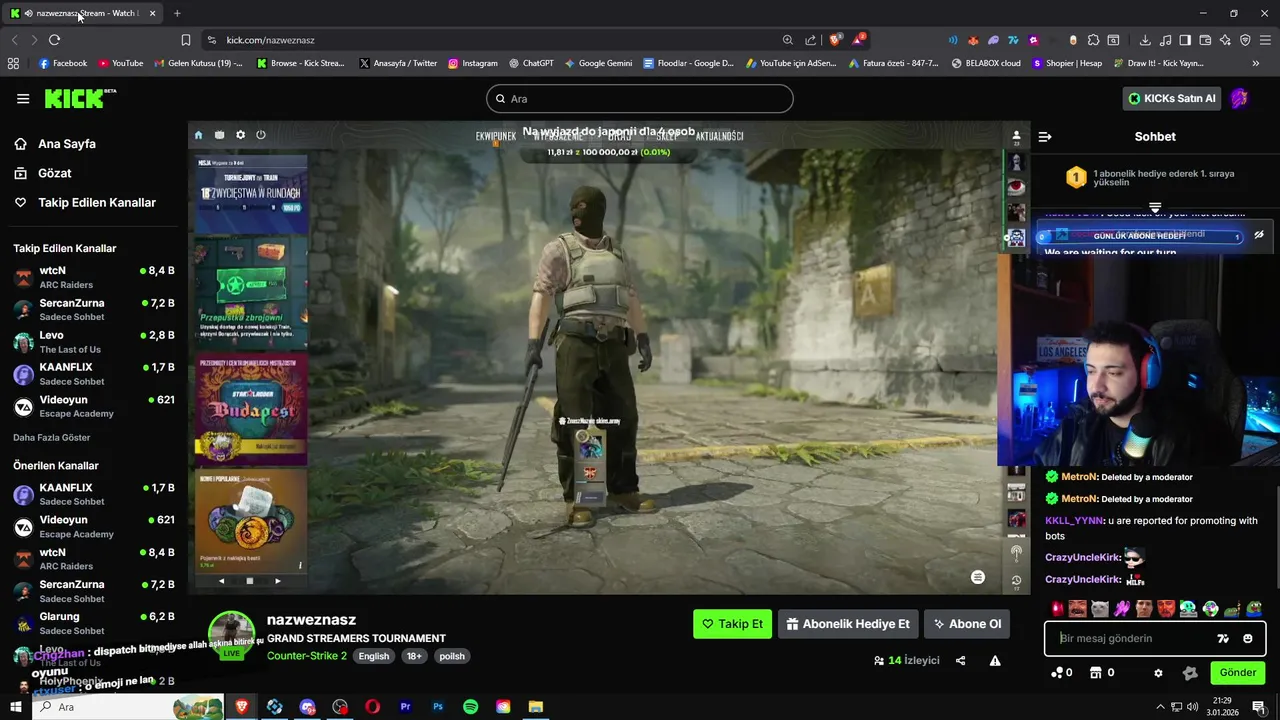Open the chat shop icon
The image size is (1280, 720).
pyautogui.click(x=1095, y=673)
